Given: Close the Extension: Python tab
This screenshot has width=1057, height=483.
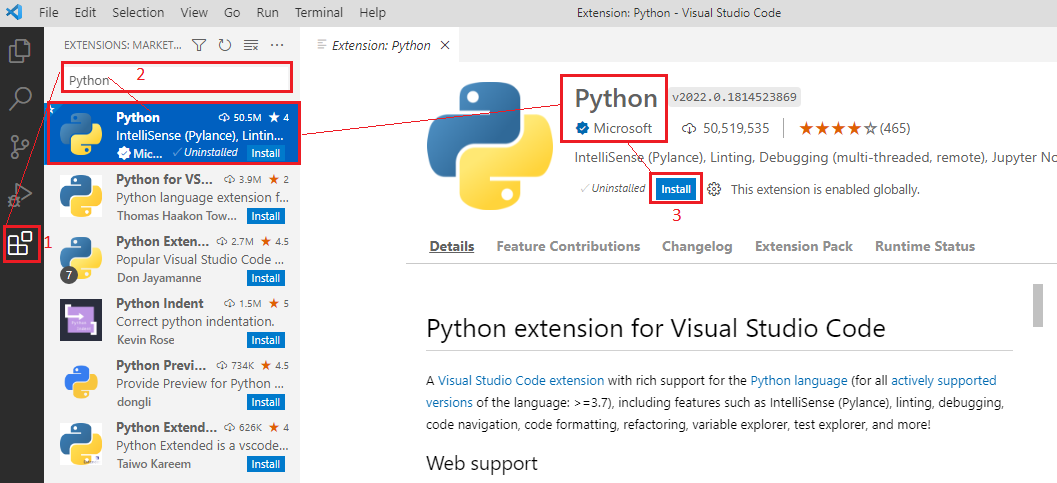Looking at the screenshot, I should [x=444, y=45].
